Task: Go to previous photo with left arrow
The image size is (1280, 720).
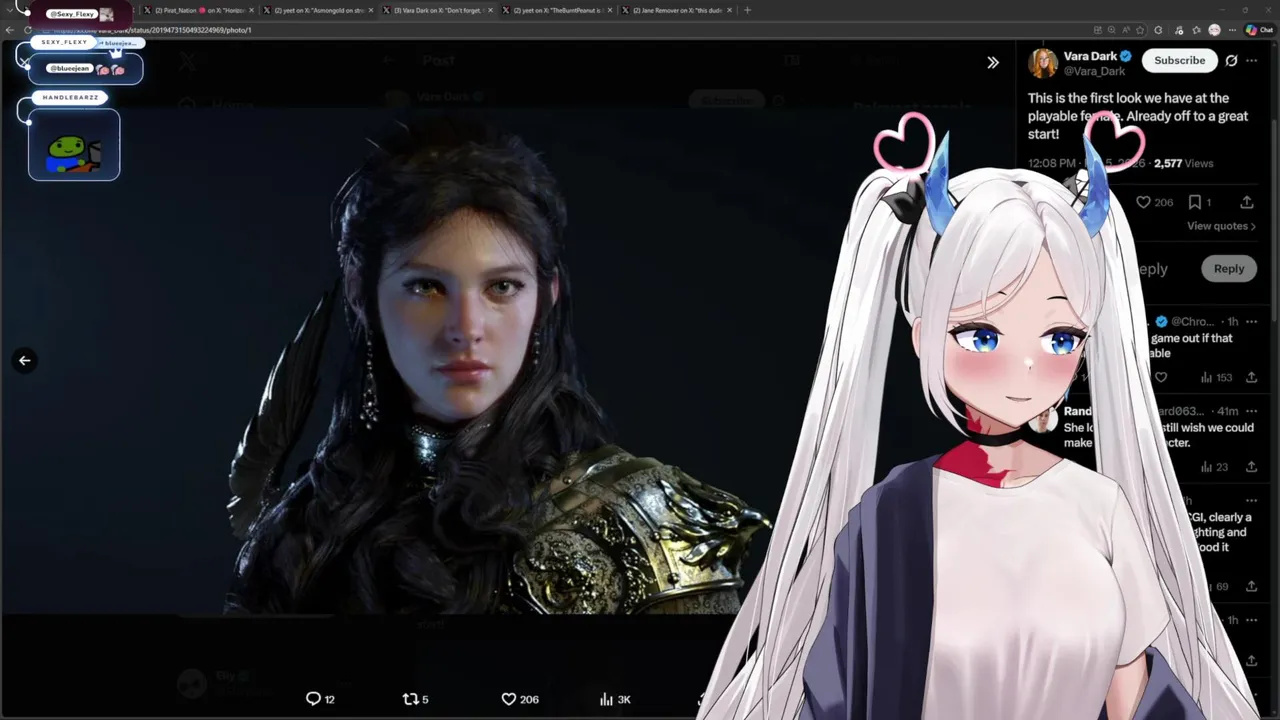Action: click(25, 361)
